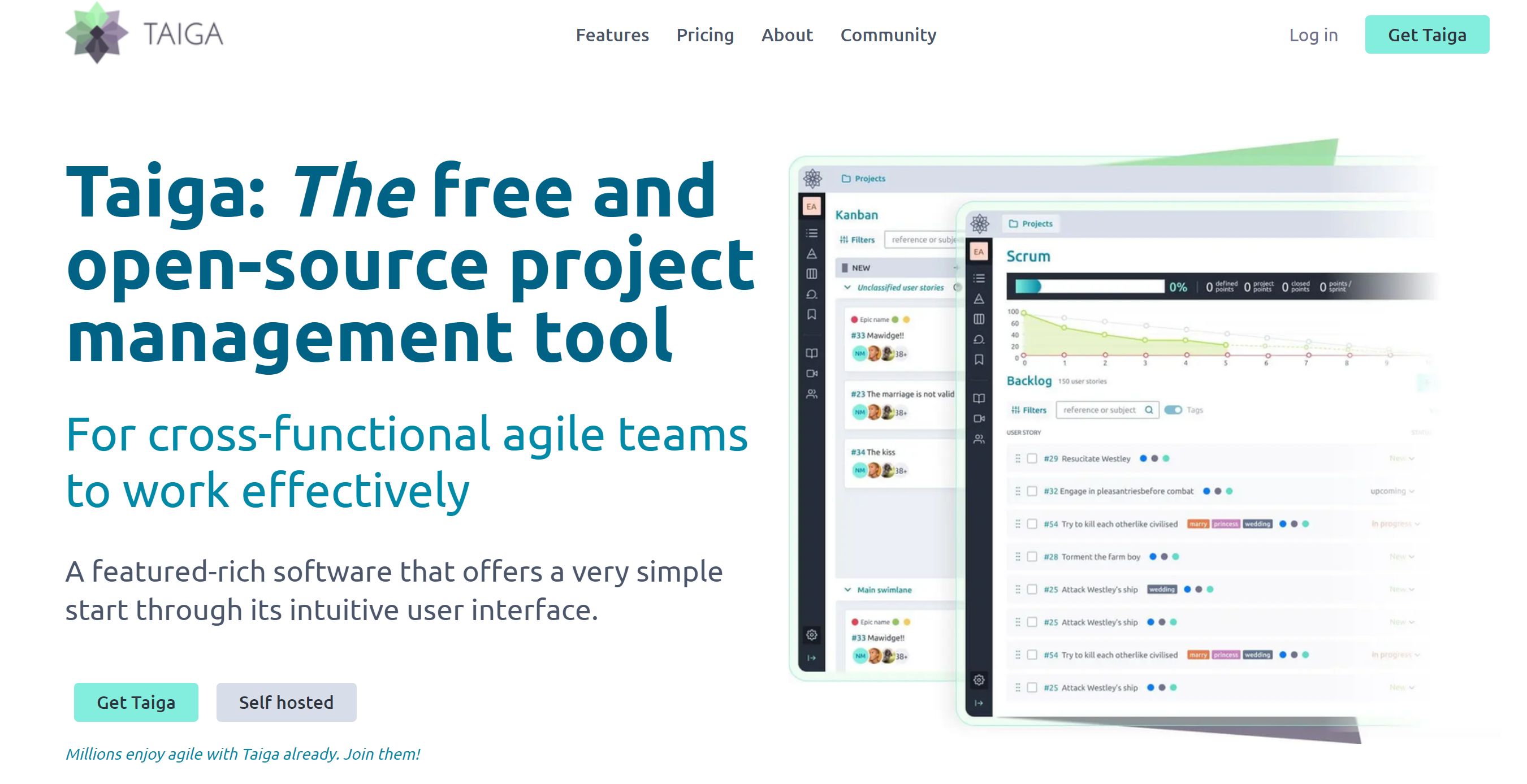Click the team members icon in Scrum sidebar
Screen dimensions: 1527x784
pos(979,439)
